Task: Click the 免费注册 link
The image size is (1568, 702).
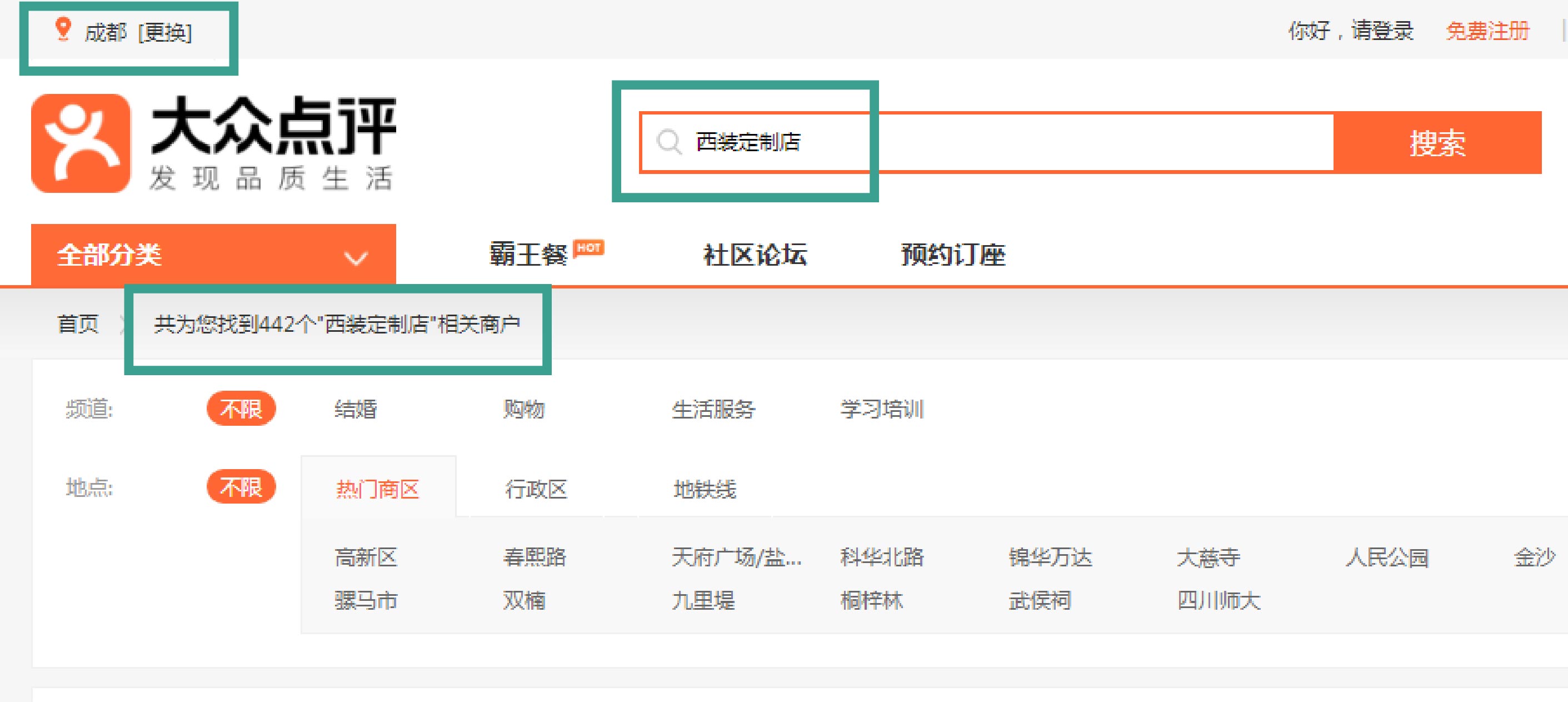Action: (x=1487, y=31)
